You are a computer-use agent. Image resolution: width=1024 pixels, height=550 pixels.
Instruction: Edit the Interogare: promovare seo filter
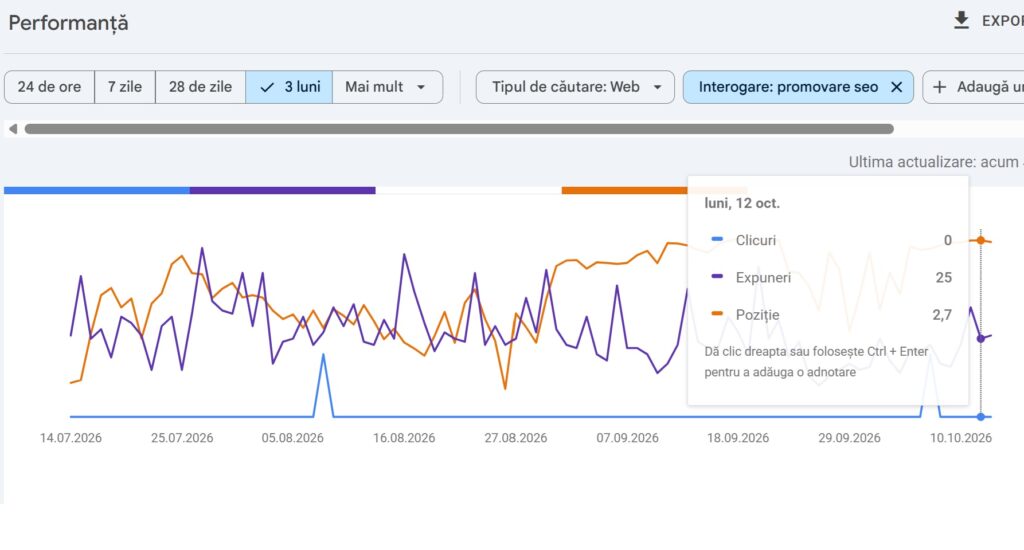(x=788, y=87)
